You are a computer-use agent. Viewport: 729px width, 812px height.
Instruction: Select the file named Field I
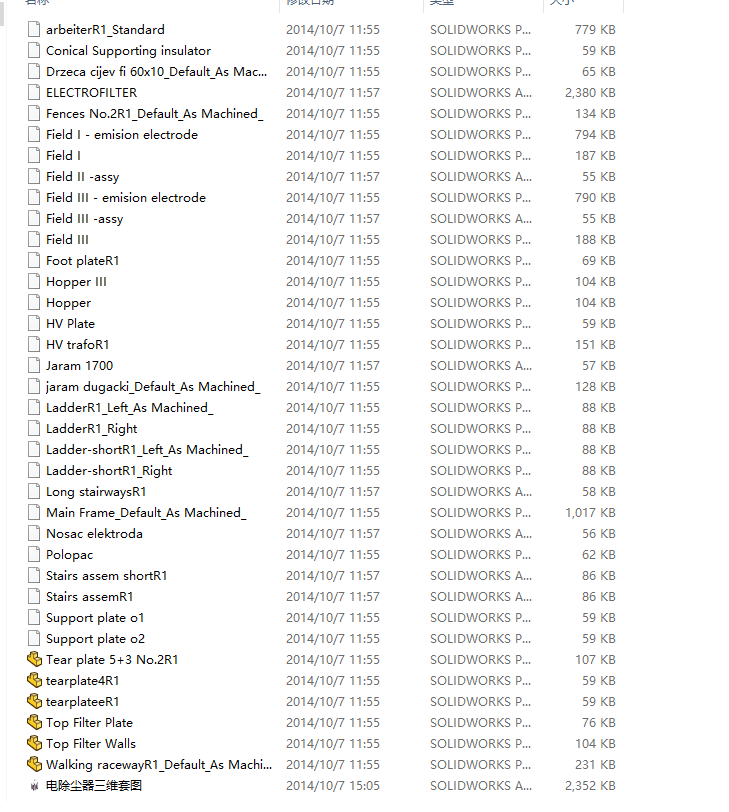tap(63, 156)
